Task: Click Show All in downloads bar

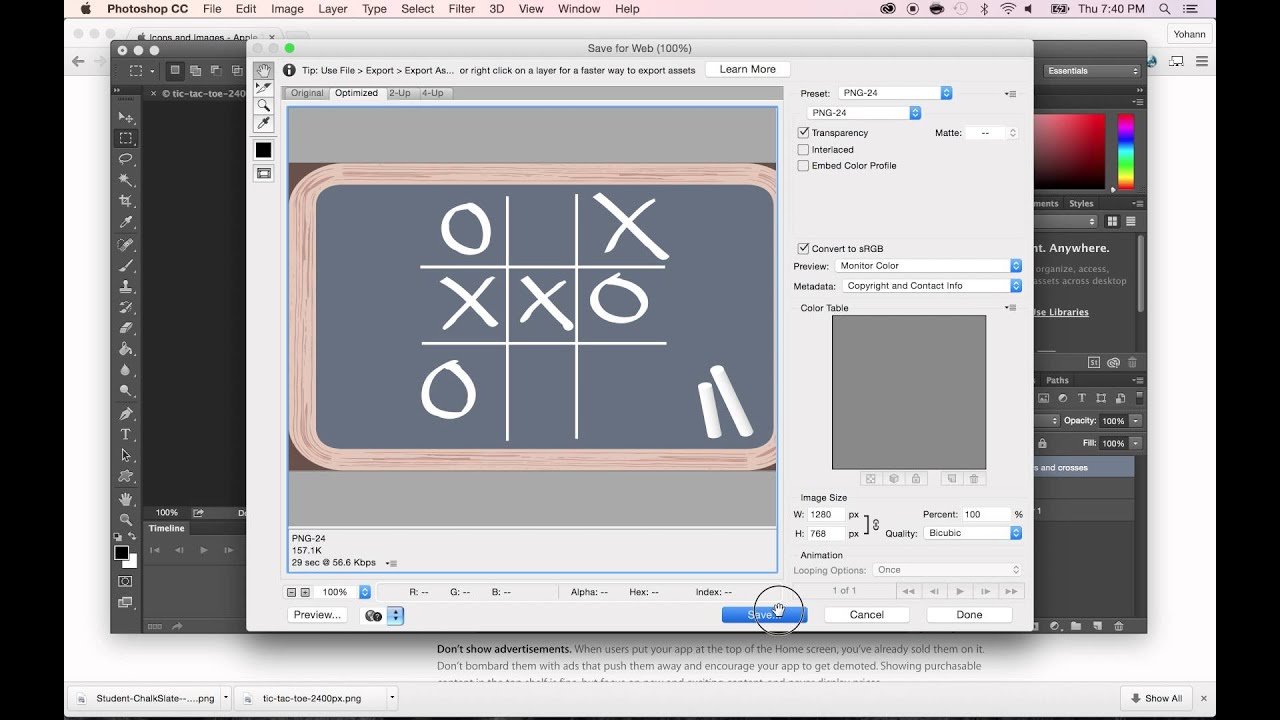Action: [x=1156, y=698]
